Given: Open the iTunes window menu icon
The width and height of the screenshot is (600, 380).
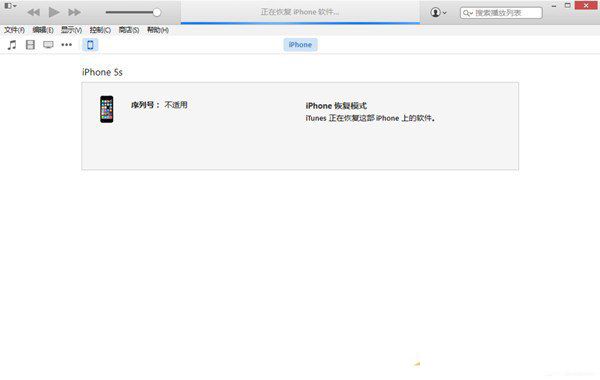Looking at the screenshot, I should point(10,6).
